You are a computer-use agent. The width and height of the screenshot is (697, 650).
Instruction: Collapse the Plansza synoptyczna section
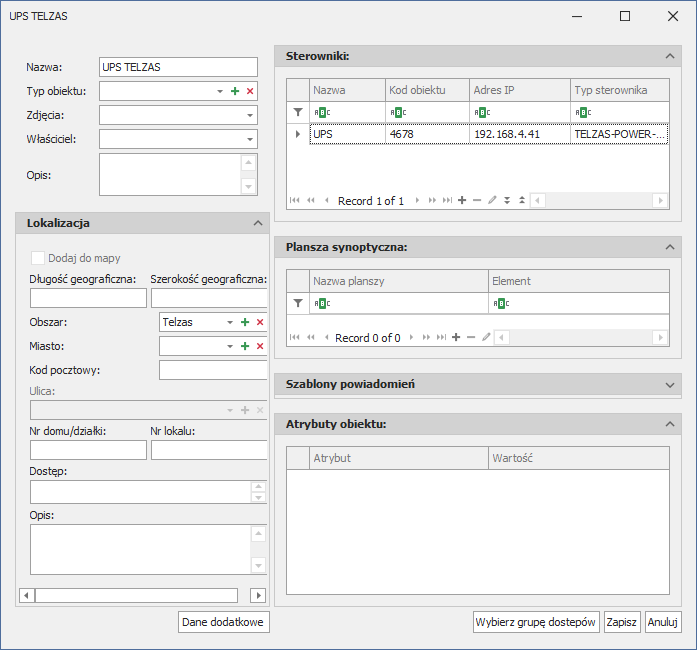[670, 247]
